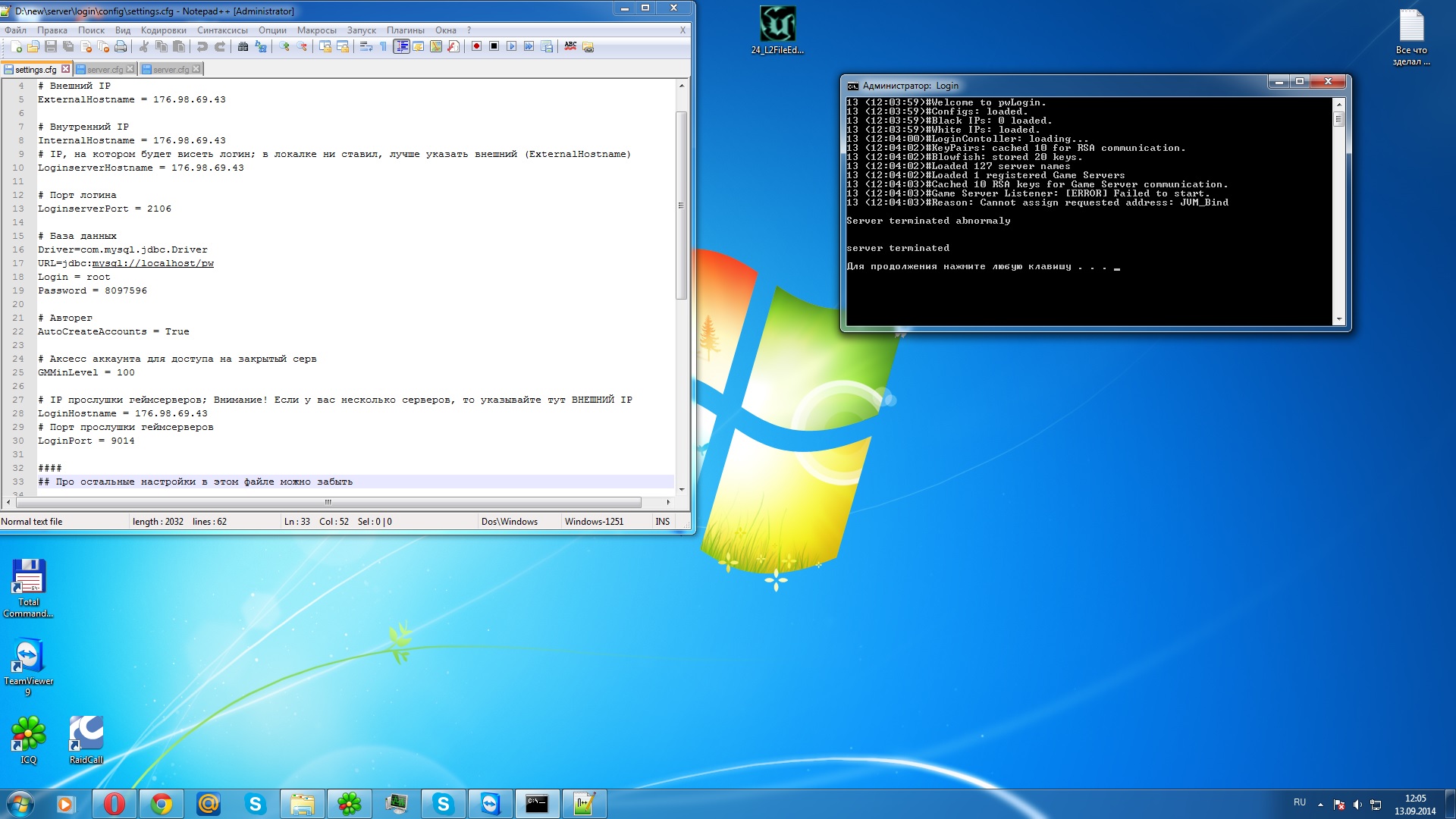Screen dimensions: 1456x819
Task: Click the Notepad++ horizontal scrollbar thumb
Action: (328, 502)
